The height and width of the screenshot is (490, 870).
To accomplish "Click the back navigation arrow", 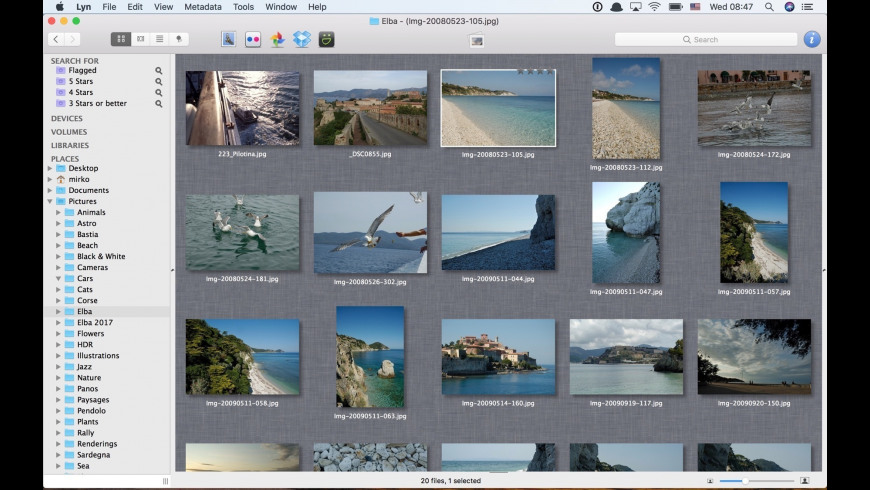I will 56,39.
